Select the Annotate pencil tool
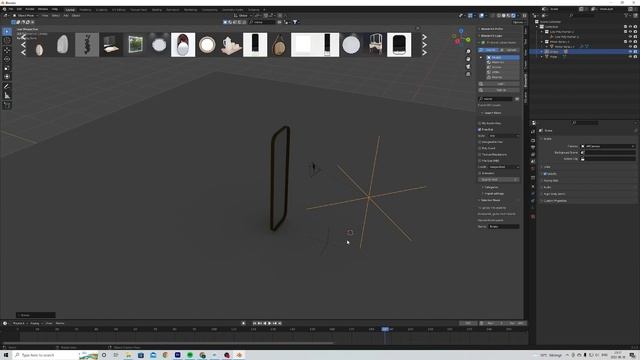 [x=7, y=86]
